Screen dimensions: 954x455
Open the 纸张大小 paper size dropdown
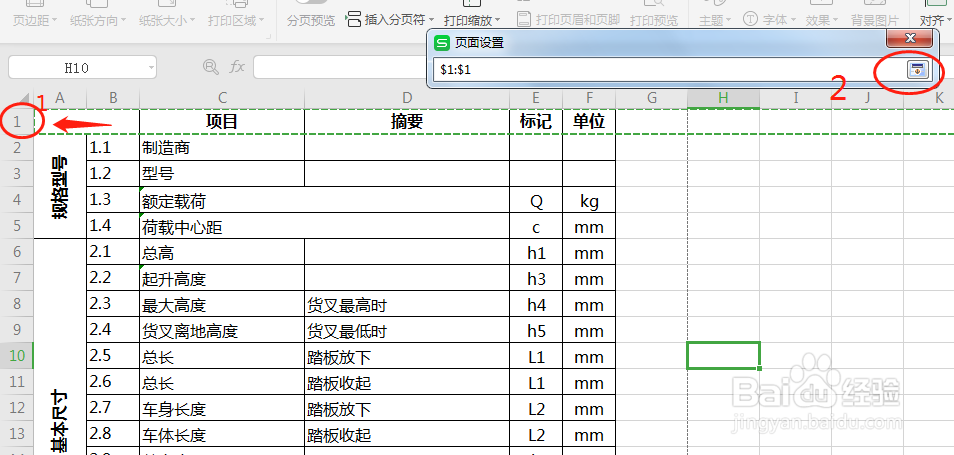click(167, 20)
